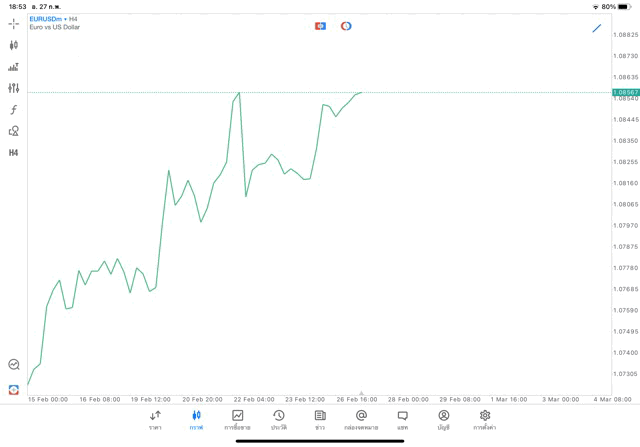This screenshot has width=640, height=447.
Task: Open the drawing objects shapes icon
Action: tap(13, 131)
